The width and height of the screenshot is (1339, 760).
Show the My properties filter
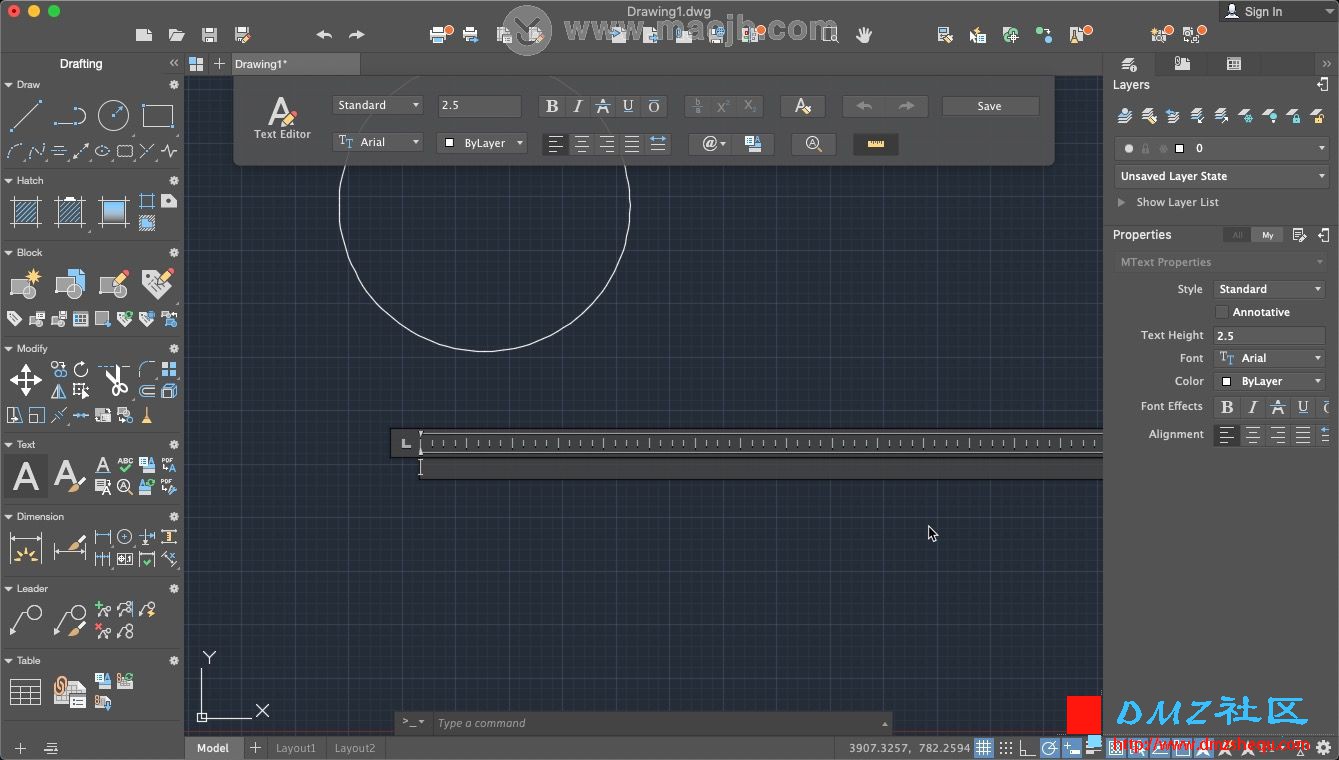coord(1267,235)
